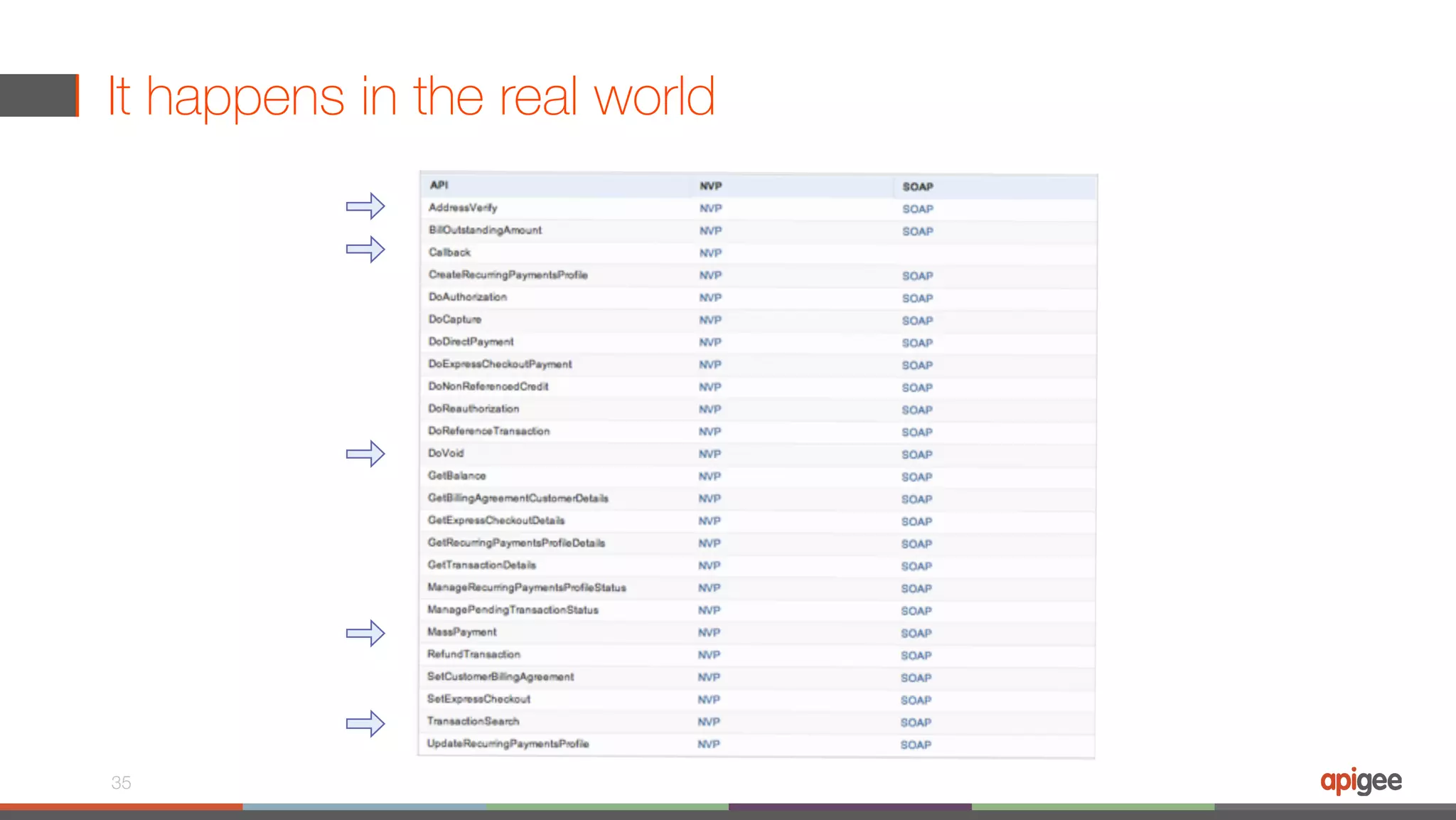Open SOAP link for GetBalance
The width and height of the screenshot is (1456, 820).
click(916, 477)
